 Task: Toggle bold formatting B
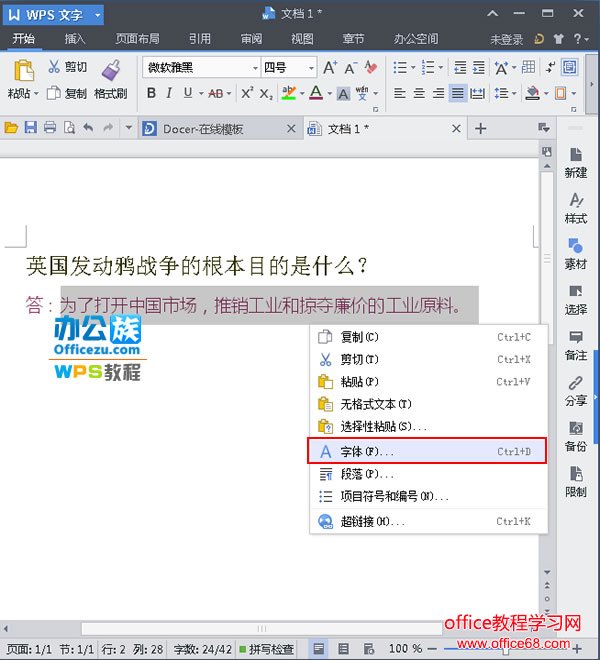tap(151, 93)
